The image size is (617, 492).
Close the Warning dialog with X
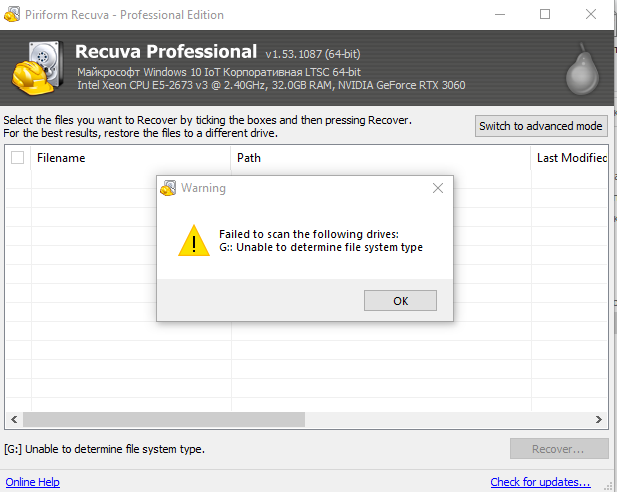(x=438, y=188)
